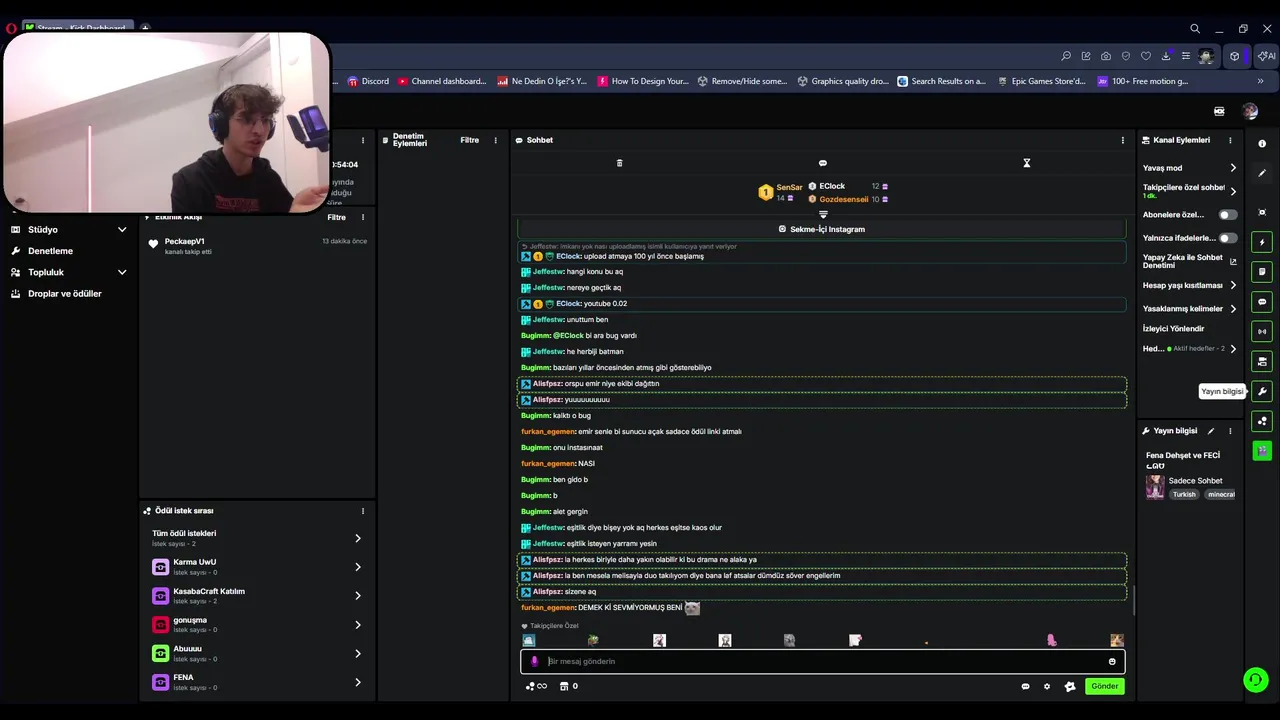Viewport: 1280px width, 720px height.
Task: Show more bookmarks with the double chevron
Action: (1260, 81)
